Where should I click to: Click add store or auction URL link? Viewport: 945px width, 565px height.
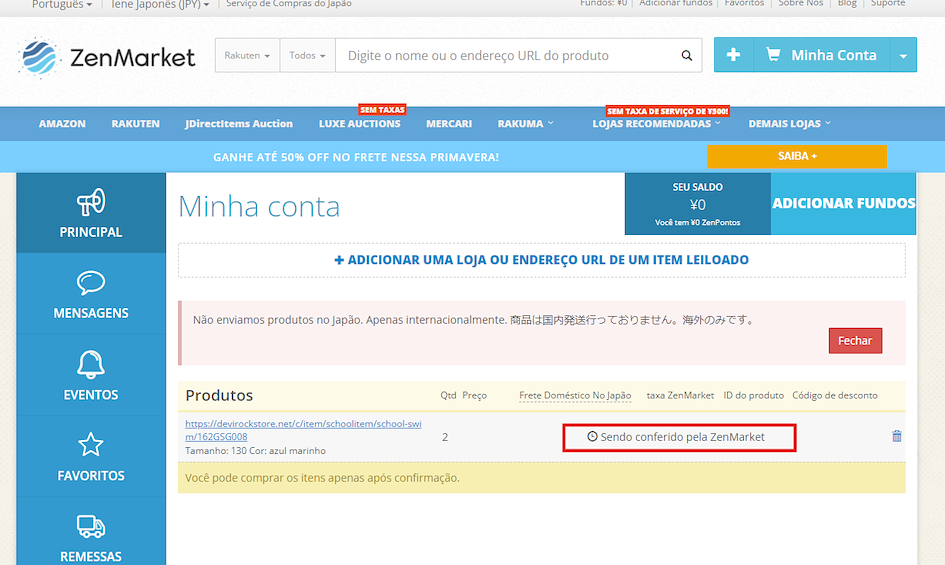coord(541,260)
